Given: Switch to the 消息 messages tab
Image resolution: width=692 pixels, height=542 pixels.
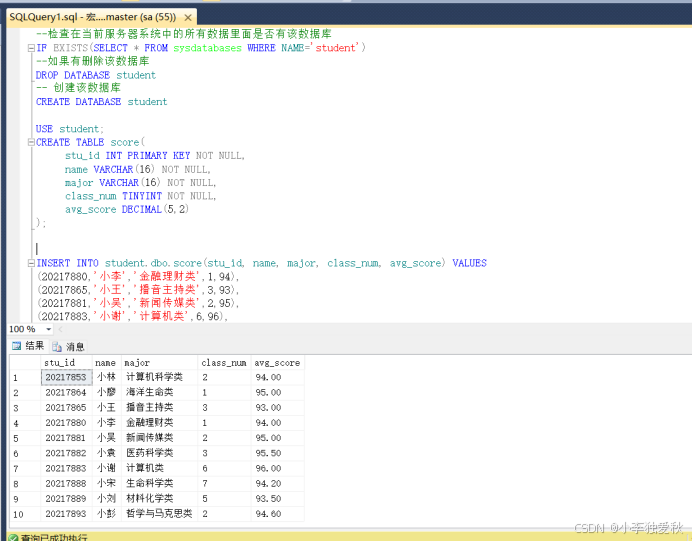Looking at the screenshot, I should click(x=68, y=346).
